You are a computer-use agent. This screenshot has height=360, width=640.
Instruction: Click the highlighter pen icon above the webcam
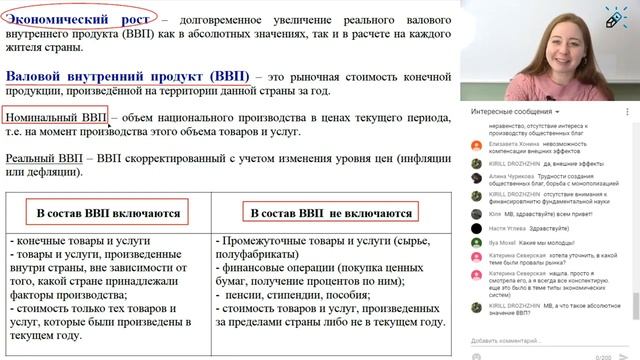click(x=615, y=18)
